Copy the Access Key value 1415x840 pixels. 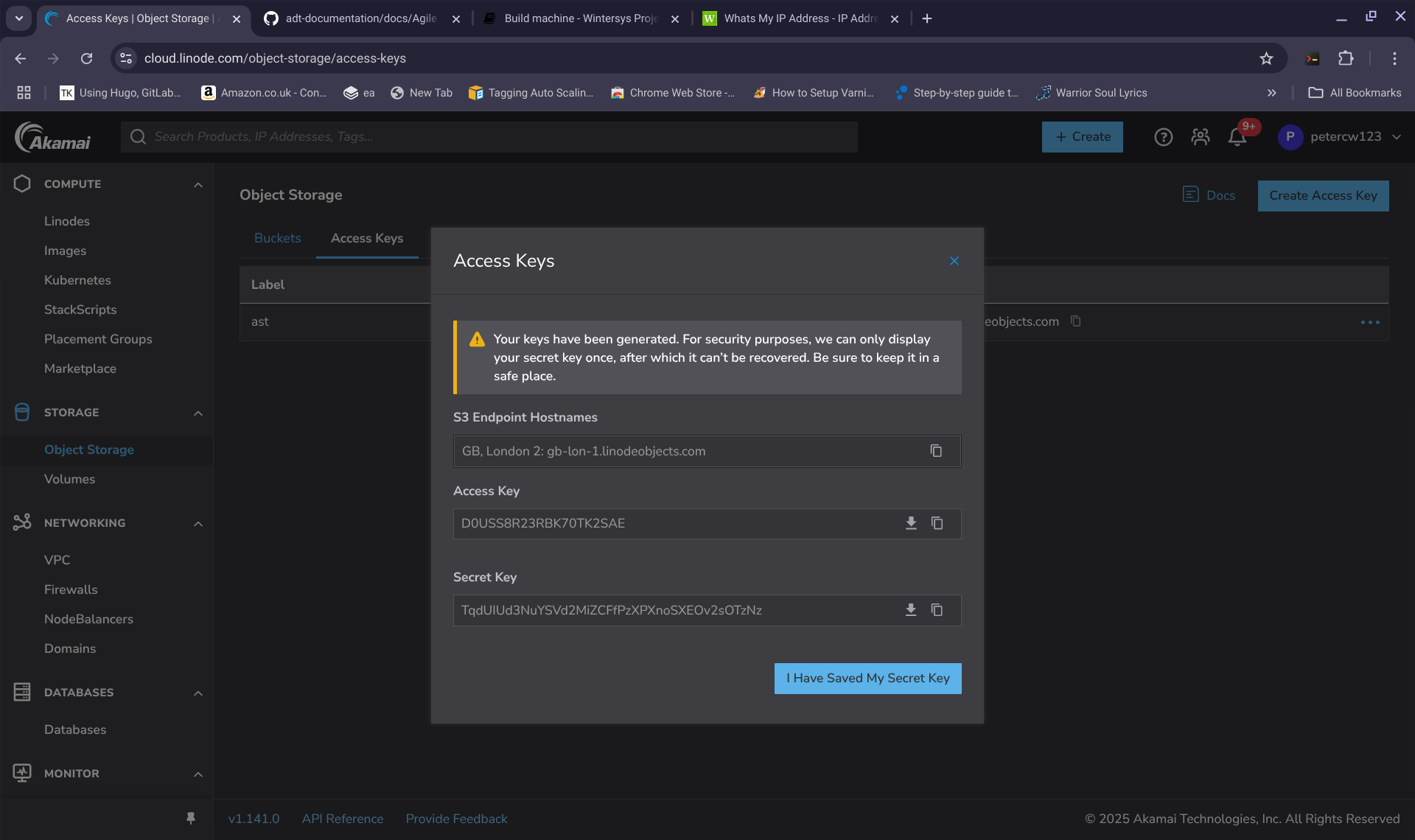pos(937,523)
